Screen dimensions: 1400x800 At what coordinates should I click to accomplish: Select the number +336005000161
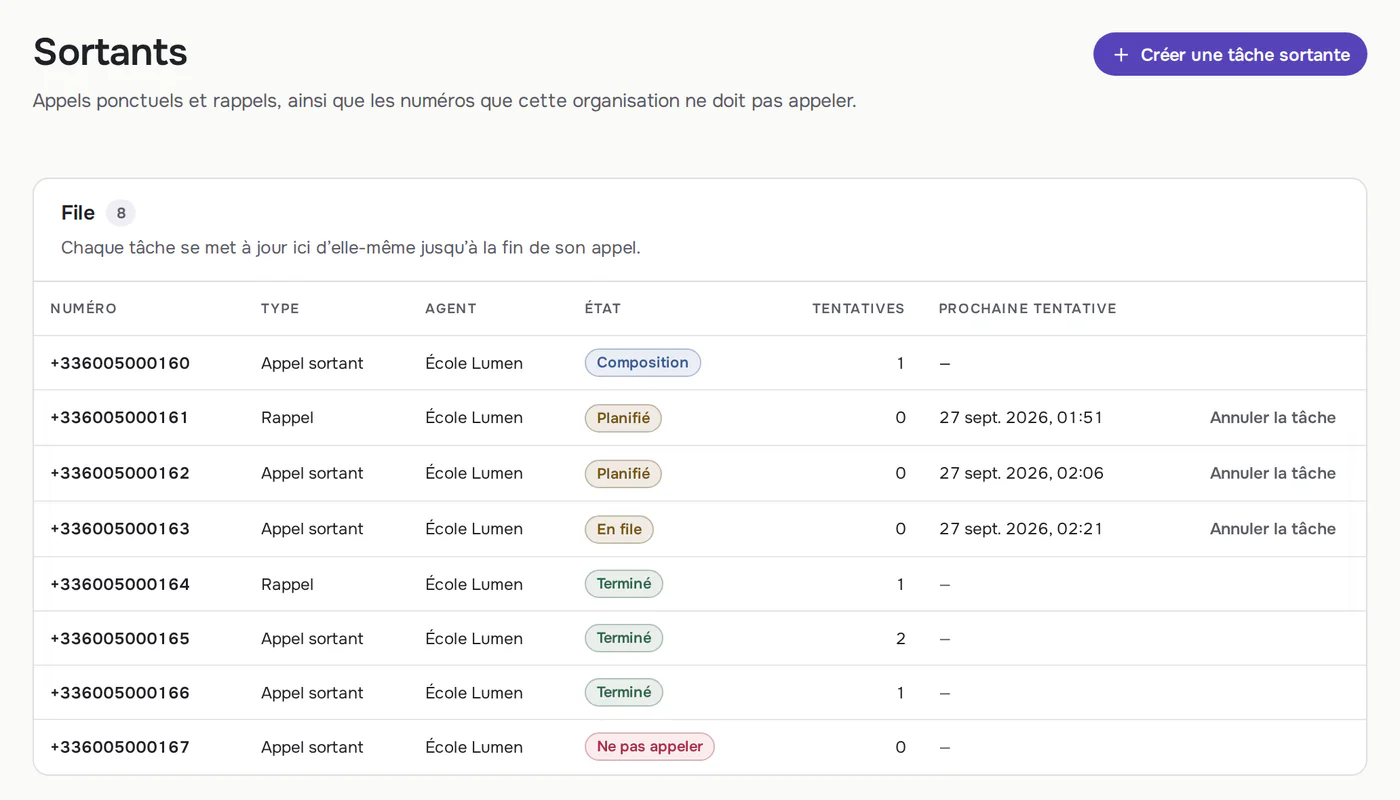coord(120,418)
